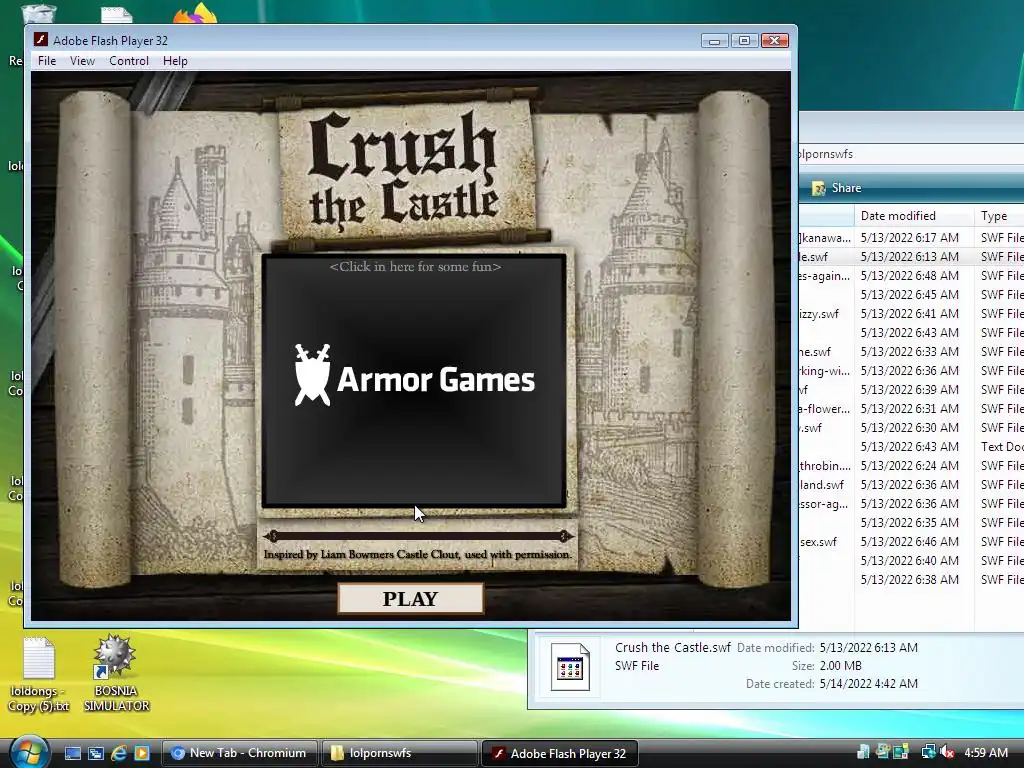Click the 'Click in here for some fun' text
Image resolution: width=1024 pixels, height=768 pixels.
click(x=415, y=266)
